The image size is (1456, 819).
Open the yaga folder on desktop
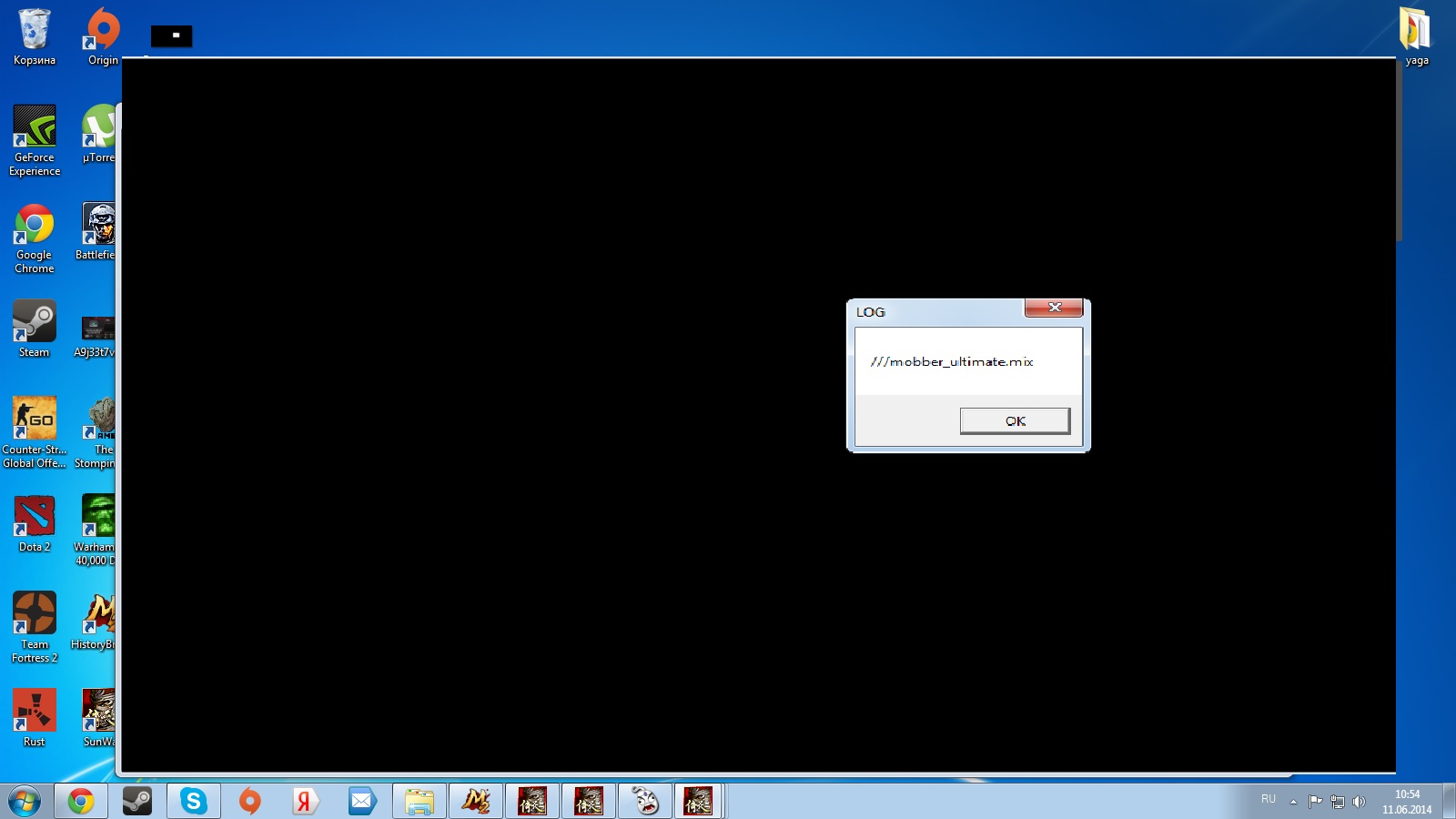pos(1415,37)
